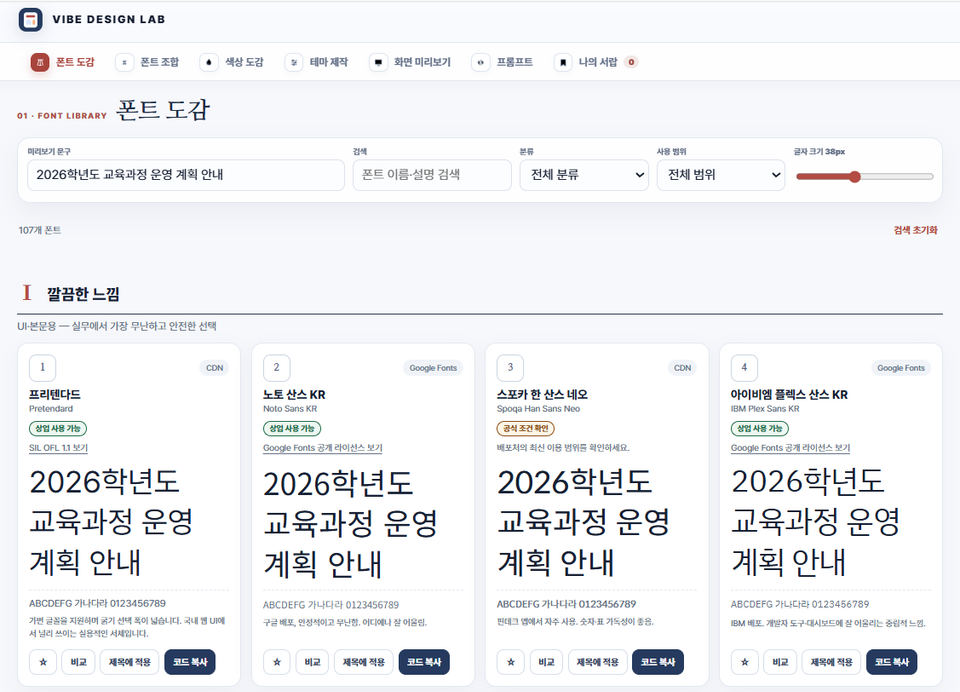
Task: Click the Spoqa Han Sans Neo subtitle
Action: point(538,408)
